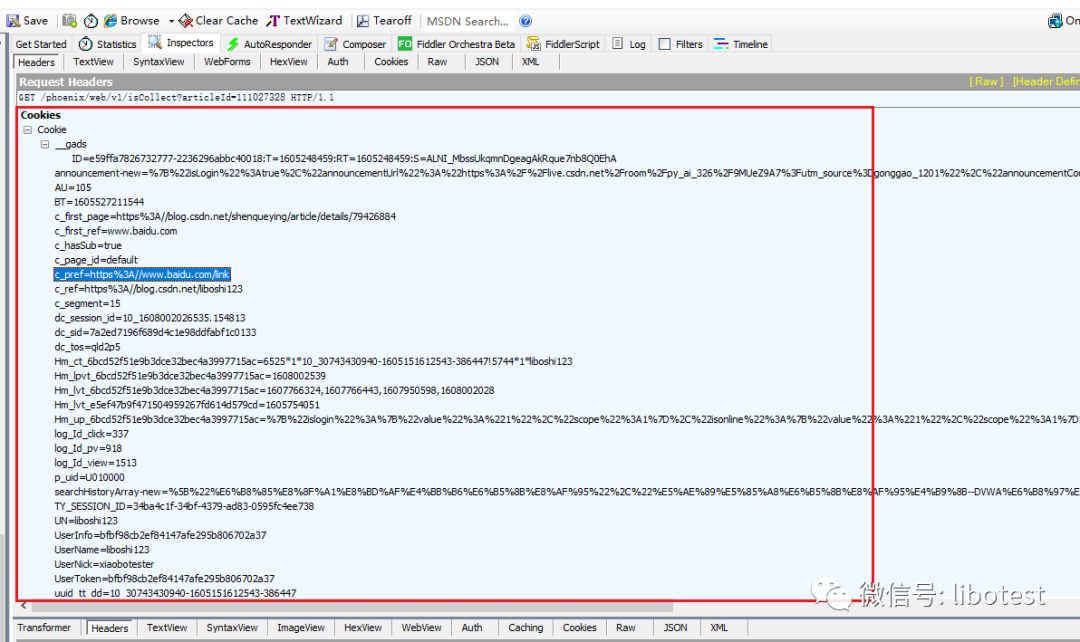1080x642 pixels.
Task: Open response TextView tab
Action: click(166, 628)
